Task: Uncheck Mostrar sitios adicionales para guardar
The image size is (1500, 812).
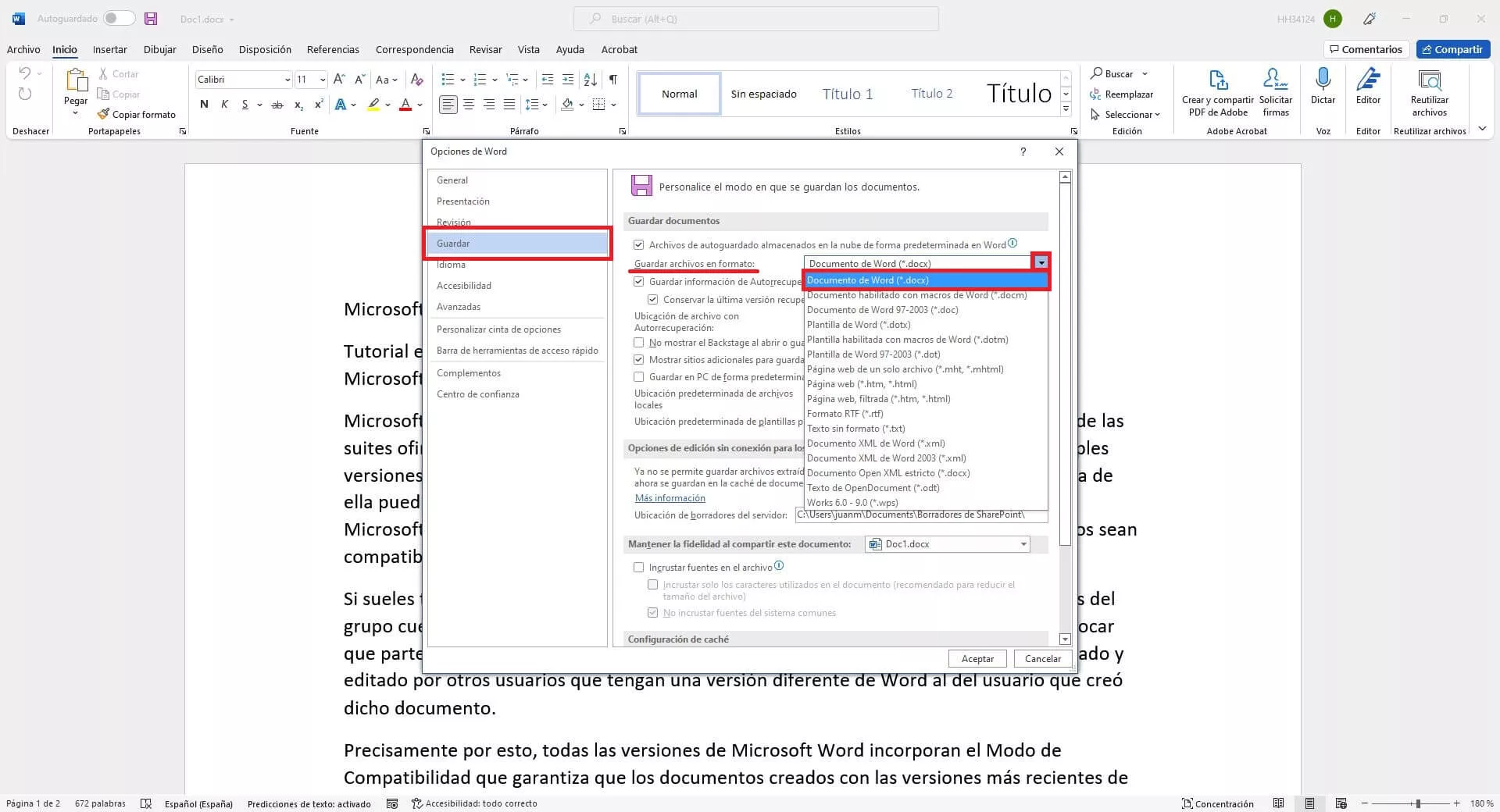Action: [639, 359]
